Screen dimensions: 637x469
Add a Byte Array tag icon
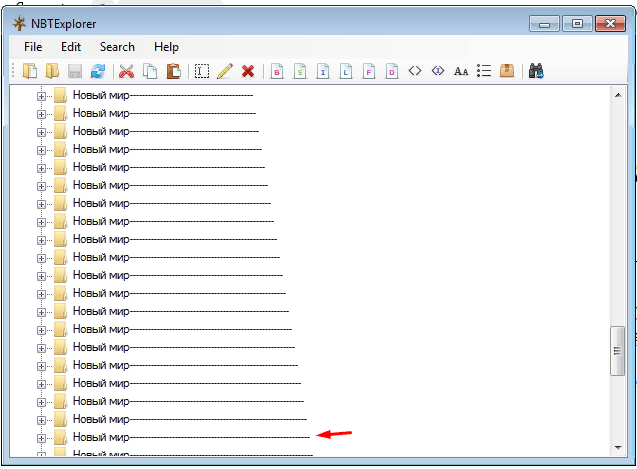[x=415, y=71]
